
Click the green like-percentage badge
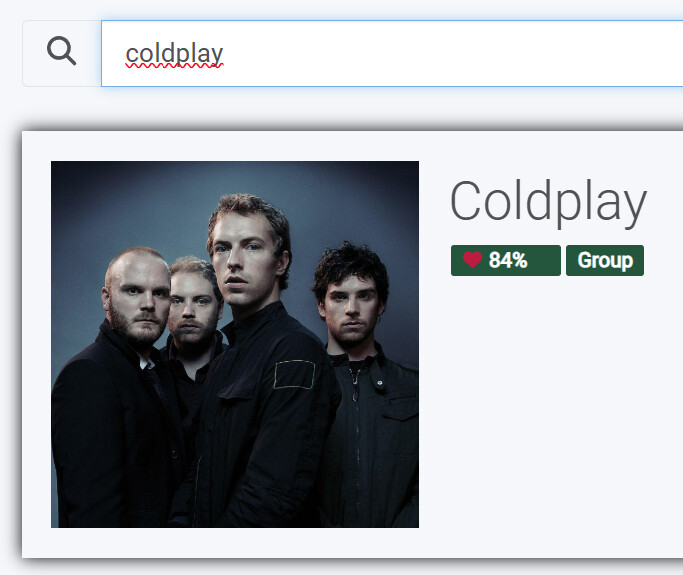tap(506, 260)
